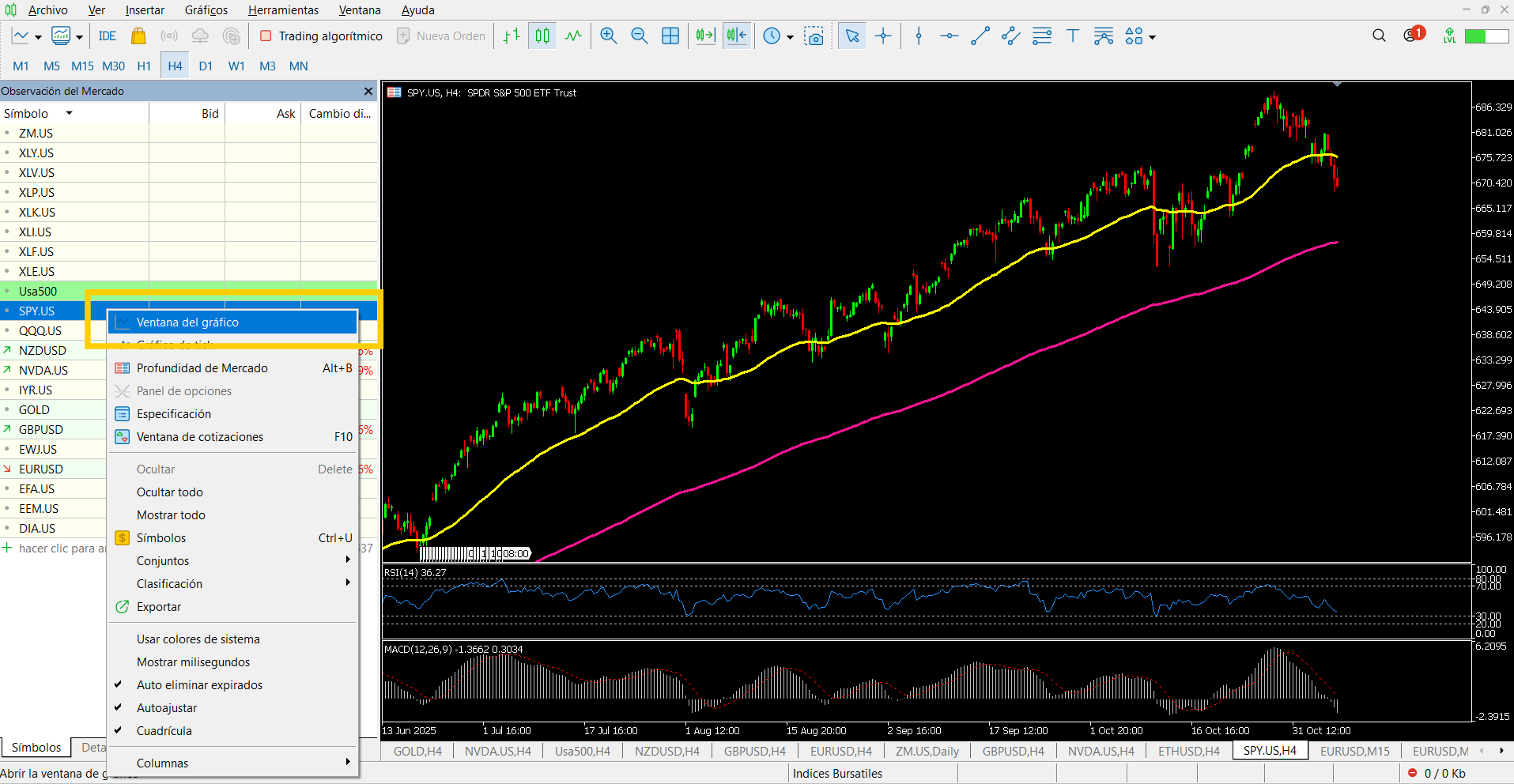1514x784 pixels.
Task: Toggle Auto eliminar expirados
Action: [199, 685]
